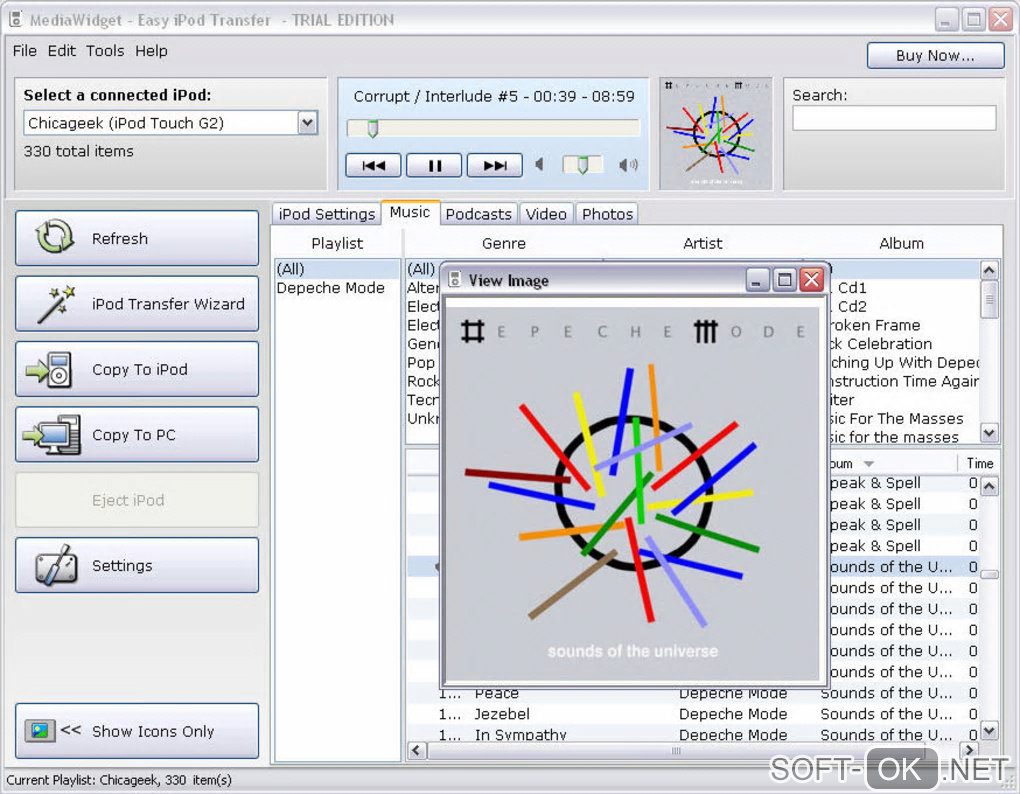Select the Pop genre
1020x794 pixels.
(x=422, y=362)
